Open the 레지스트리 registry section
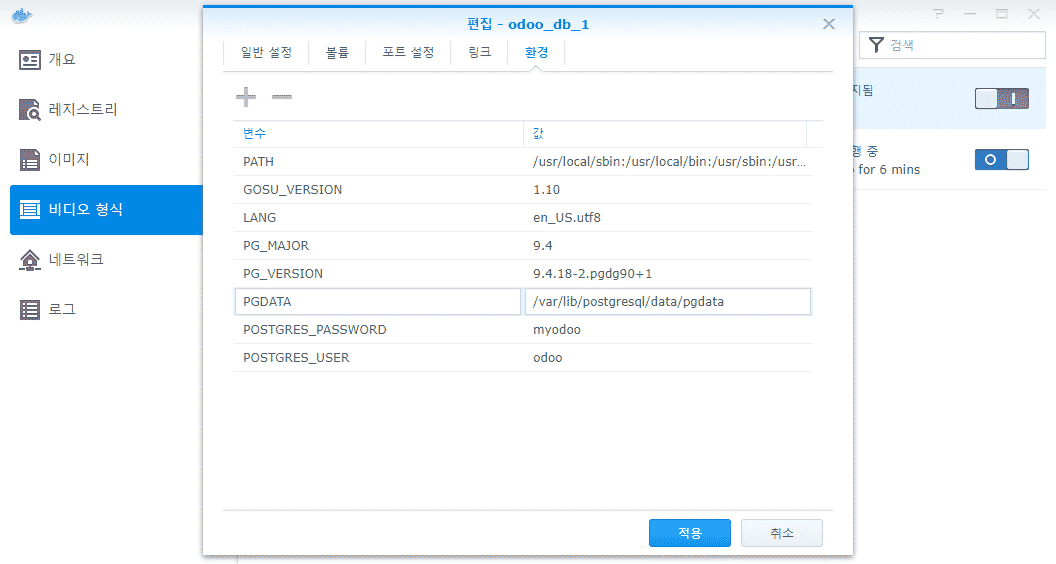Screen dimensions: 1056x564 106,109
